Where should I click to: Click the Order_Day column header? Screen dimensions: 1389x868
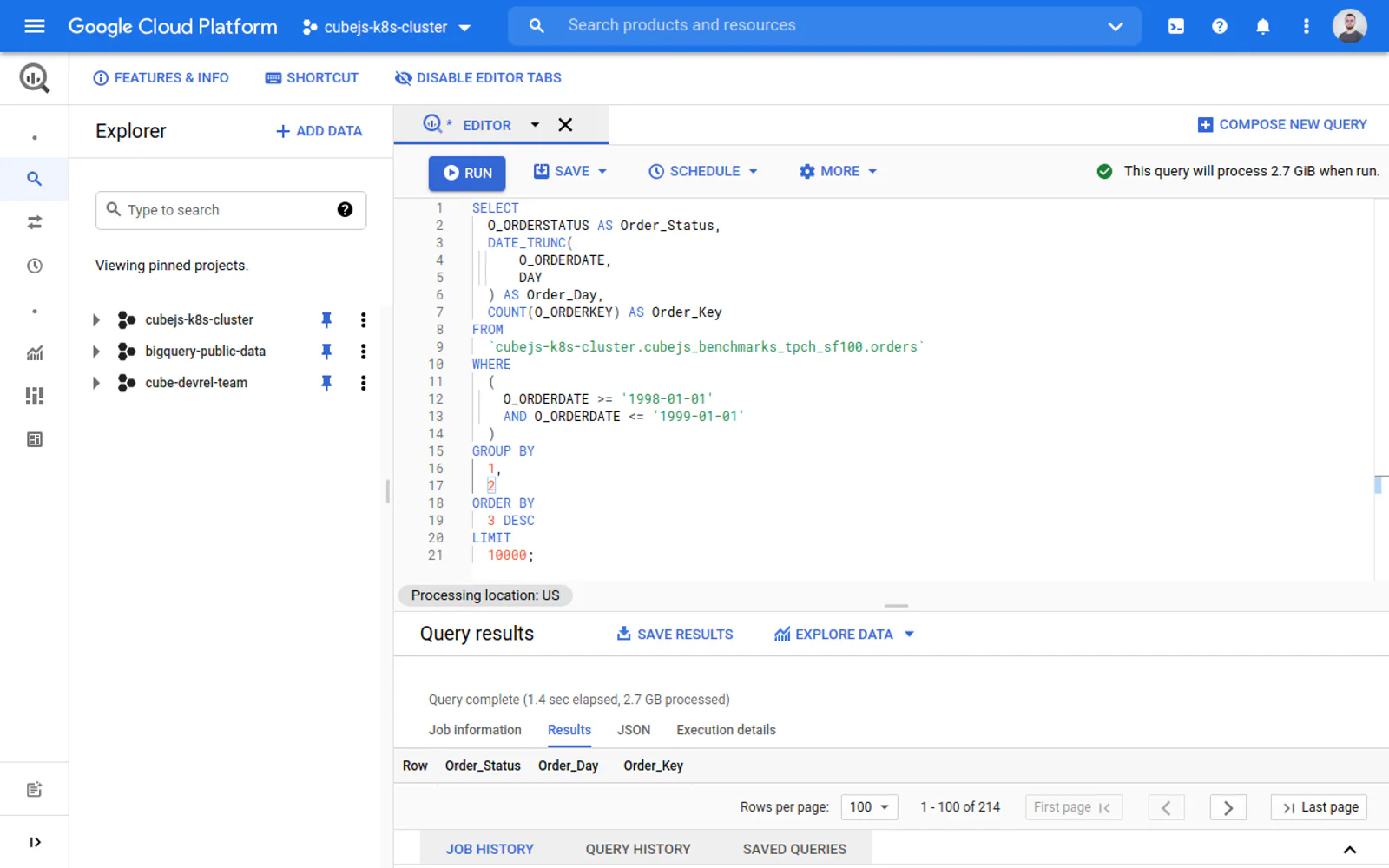568,766
